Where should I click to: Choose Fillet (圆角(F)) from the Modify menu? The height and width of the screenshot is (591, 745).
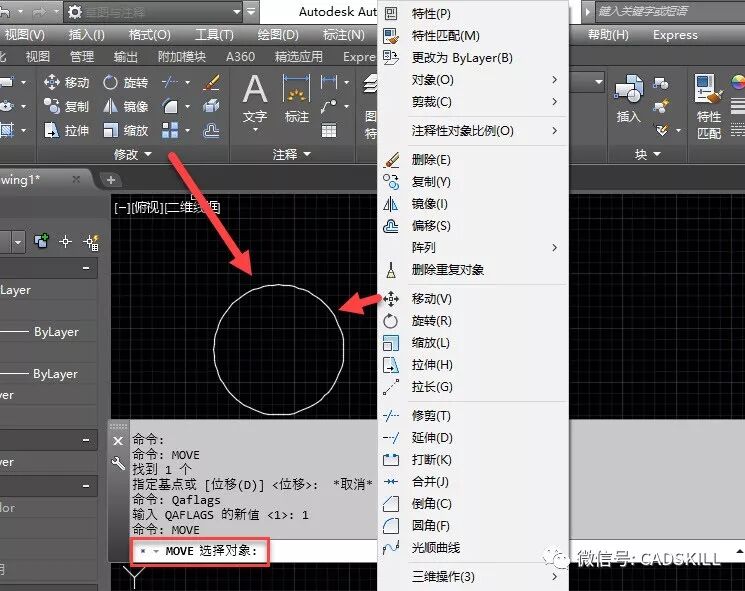(x=473, y=525)
